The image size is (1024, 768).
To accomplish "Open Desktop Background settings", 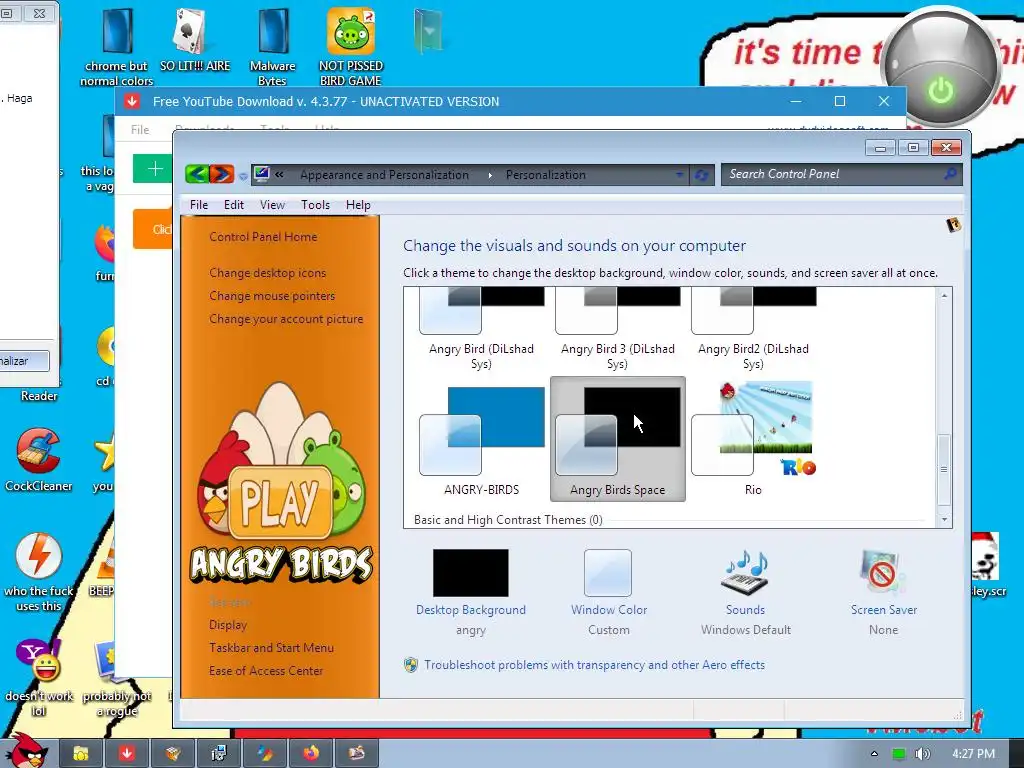I will pos(470,591).
